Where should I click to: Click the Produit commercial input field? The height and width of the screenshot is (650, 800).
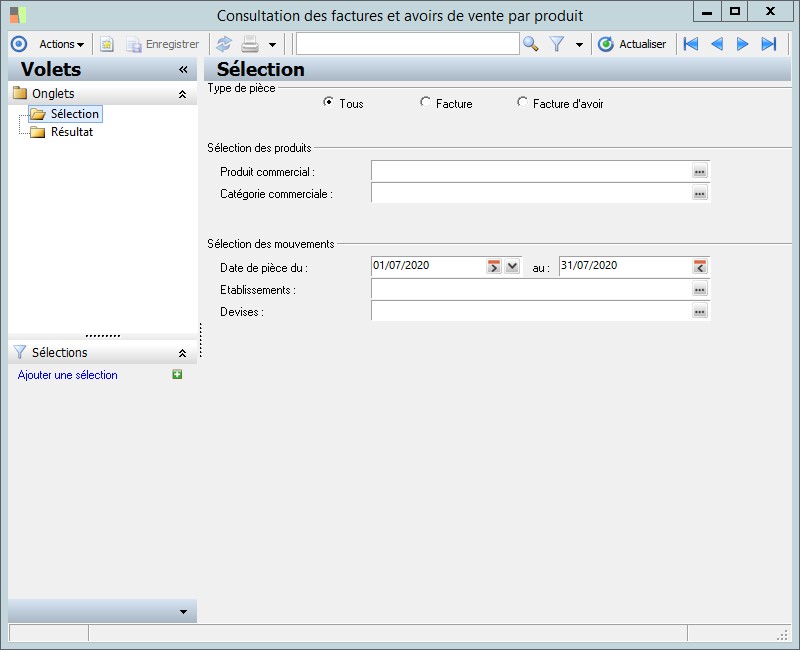(531, 171)
